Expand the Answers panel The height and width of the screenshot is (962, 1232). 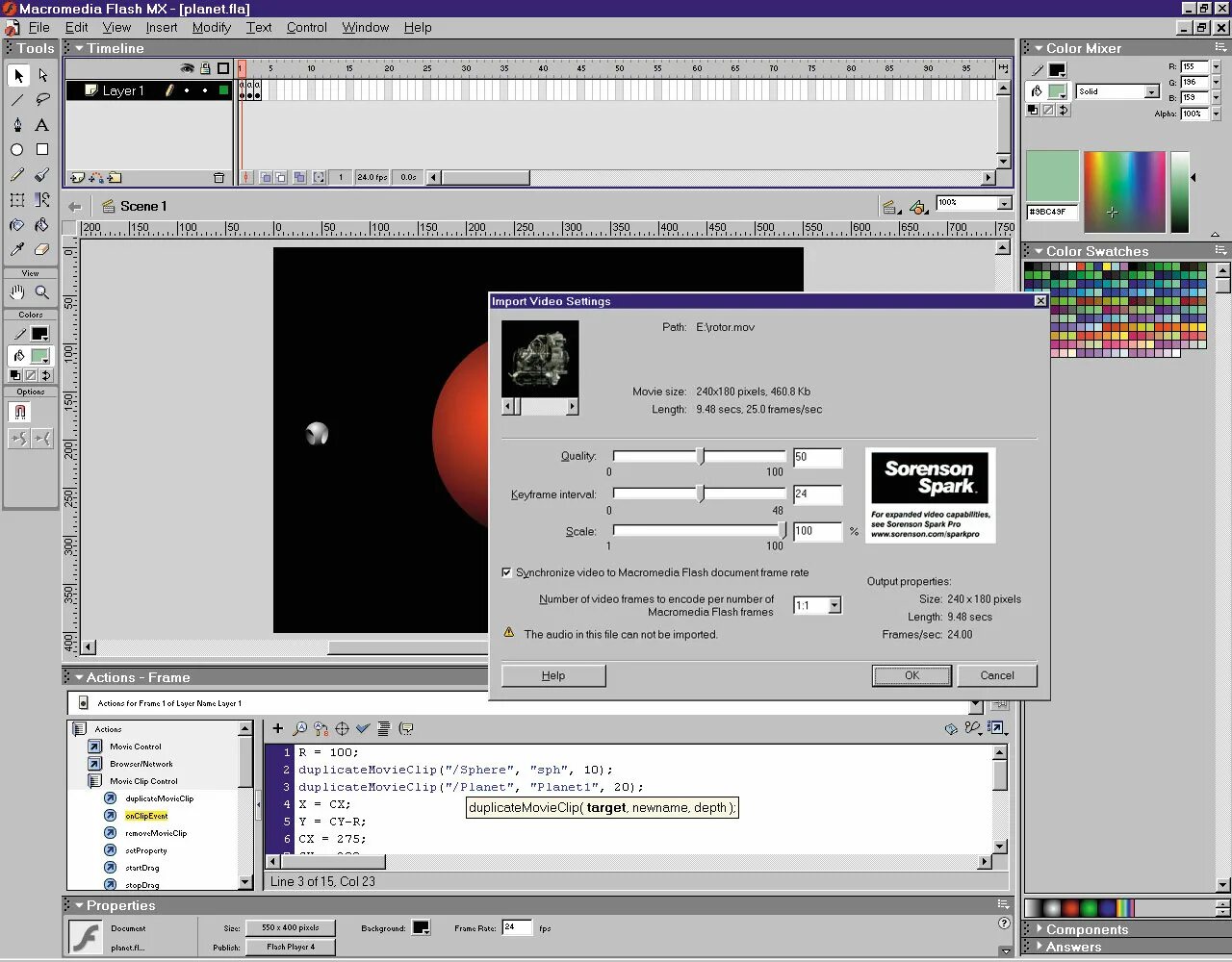[1039, 947]
